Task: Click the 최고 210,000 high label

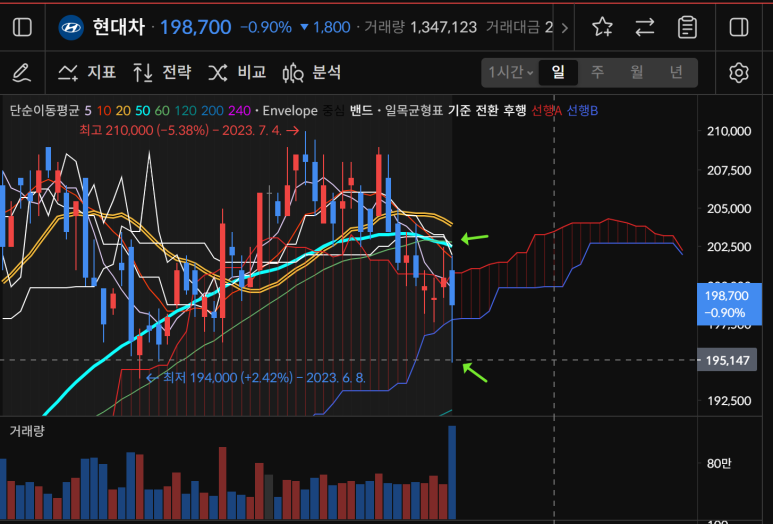Action: point(189,131)
